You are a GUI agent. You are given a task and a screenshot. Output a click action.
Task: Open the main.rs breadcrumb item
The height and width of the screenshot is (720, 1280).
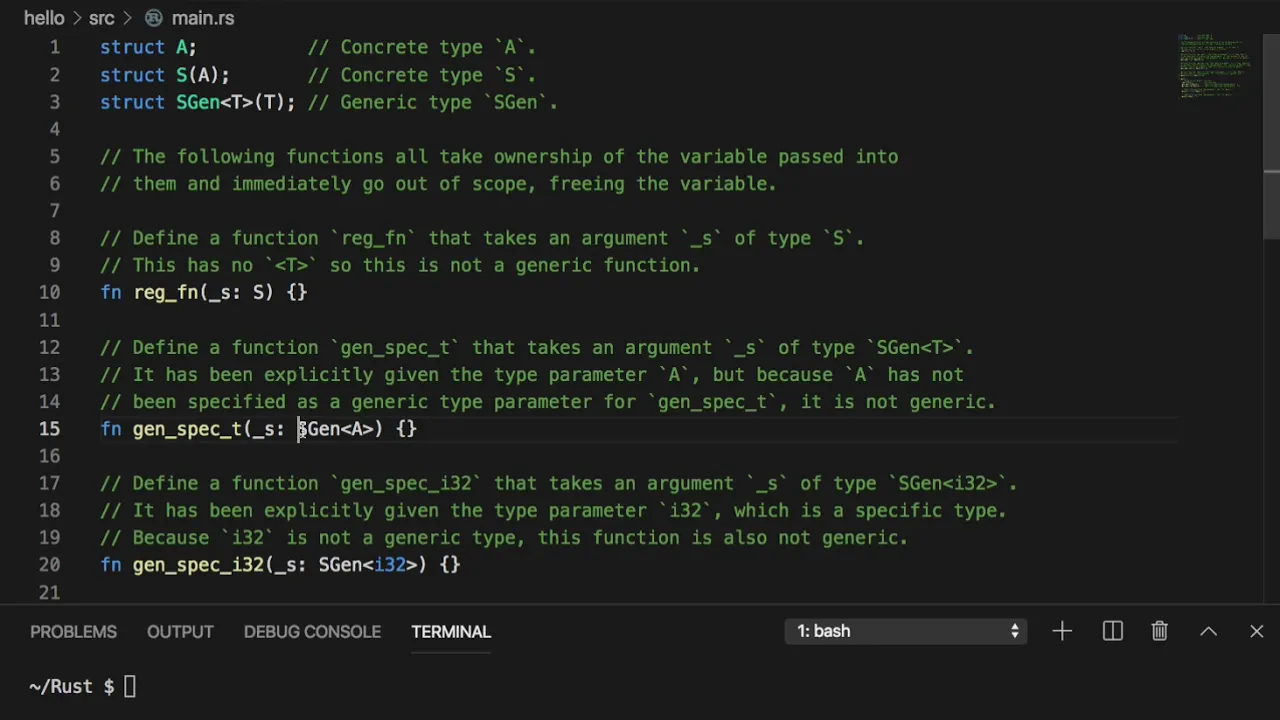(190, 18)
